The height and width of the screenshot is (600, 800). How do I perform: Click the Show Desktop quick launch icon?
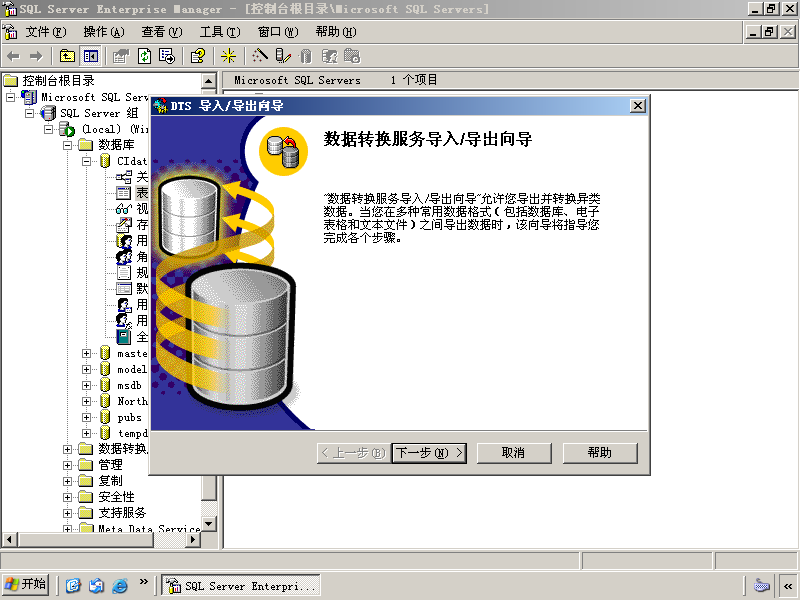[73, 585]
